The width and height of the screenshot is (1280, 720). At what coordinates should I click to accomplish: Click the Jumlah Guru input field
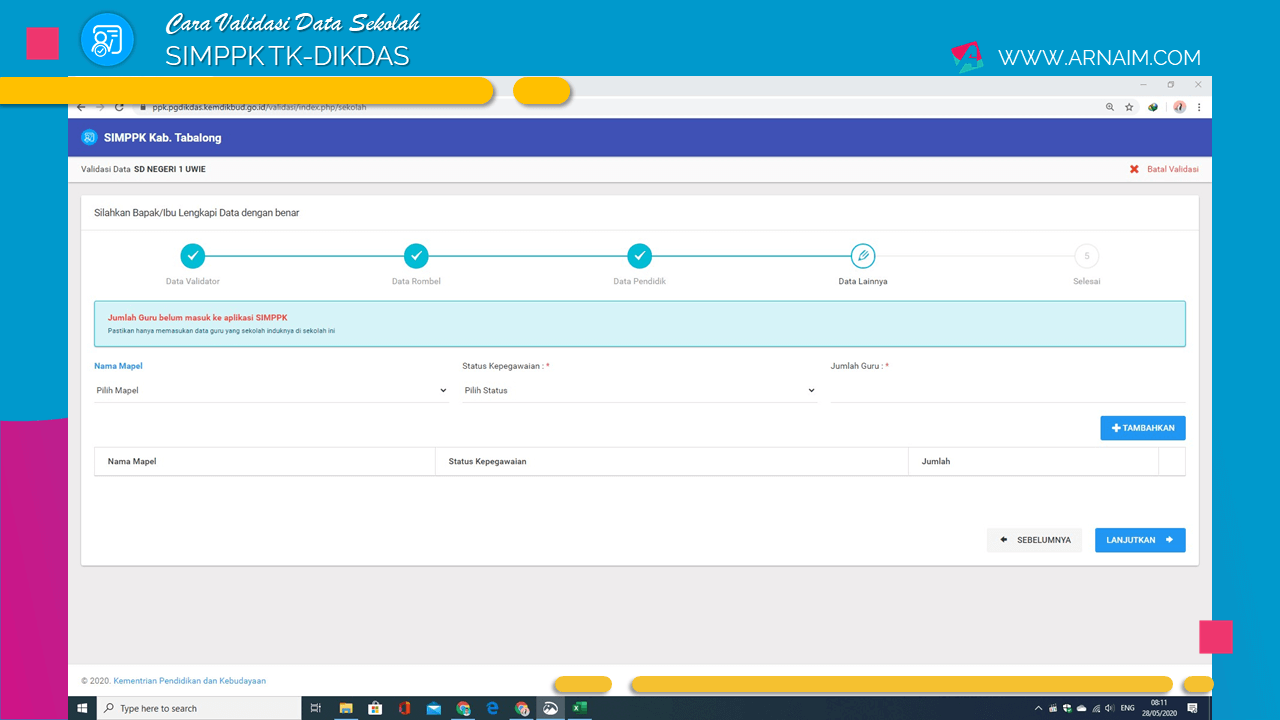click(x=1008, y=391)
